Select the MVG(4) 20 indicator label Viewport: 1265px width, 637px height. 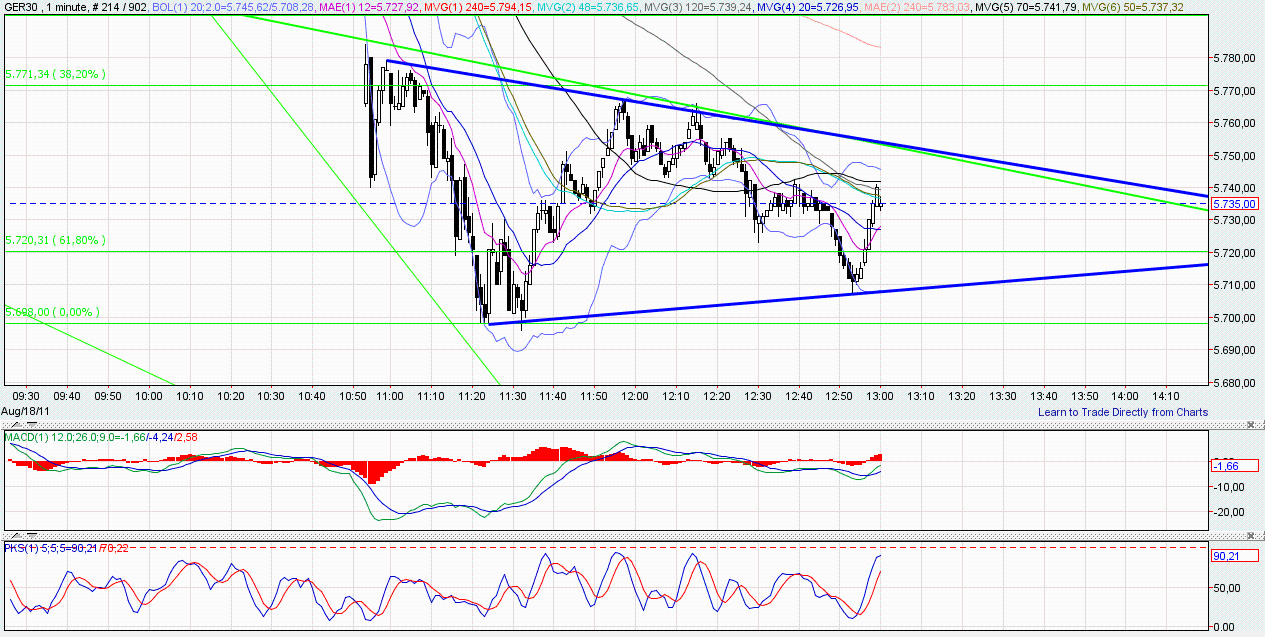tap(807, 8)
